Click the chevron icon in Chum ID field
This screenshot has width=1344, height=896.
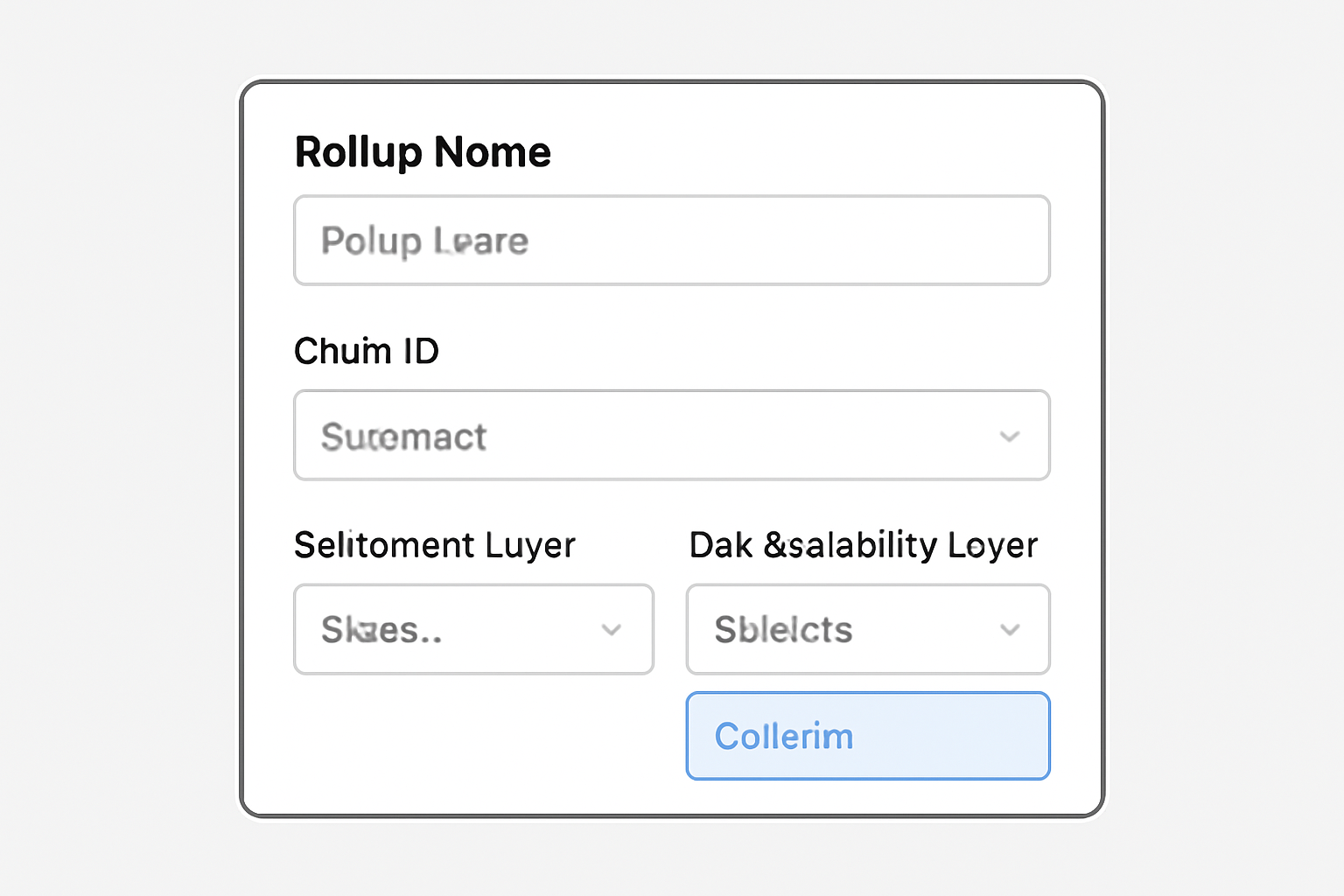click(1010, 436)
